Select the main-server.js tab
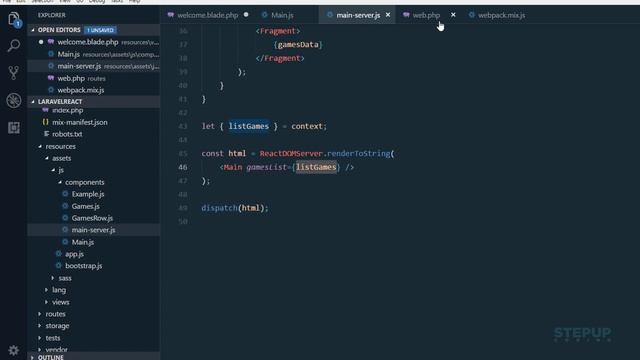 click(x=358, y=15)
